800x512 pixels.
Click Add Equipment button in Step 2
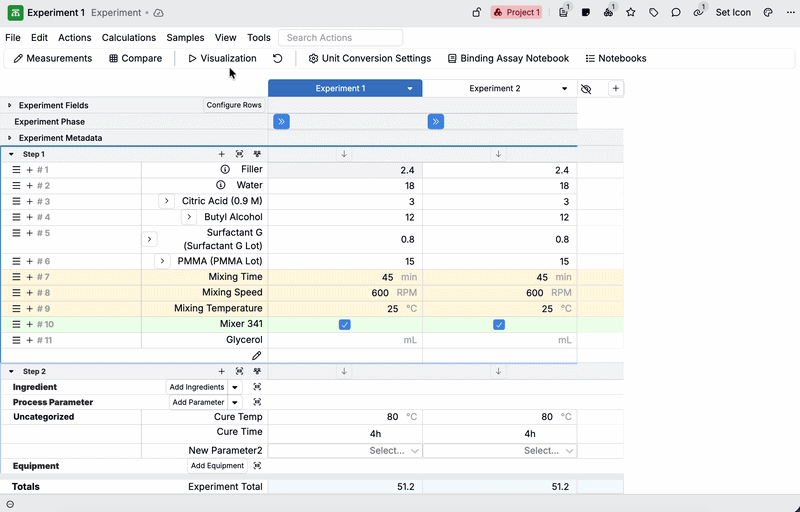point(217,466)
